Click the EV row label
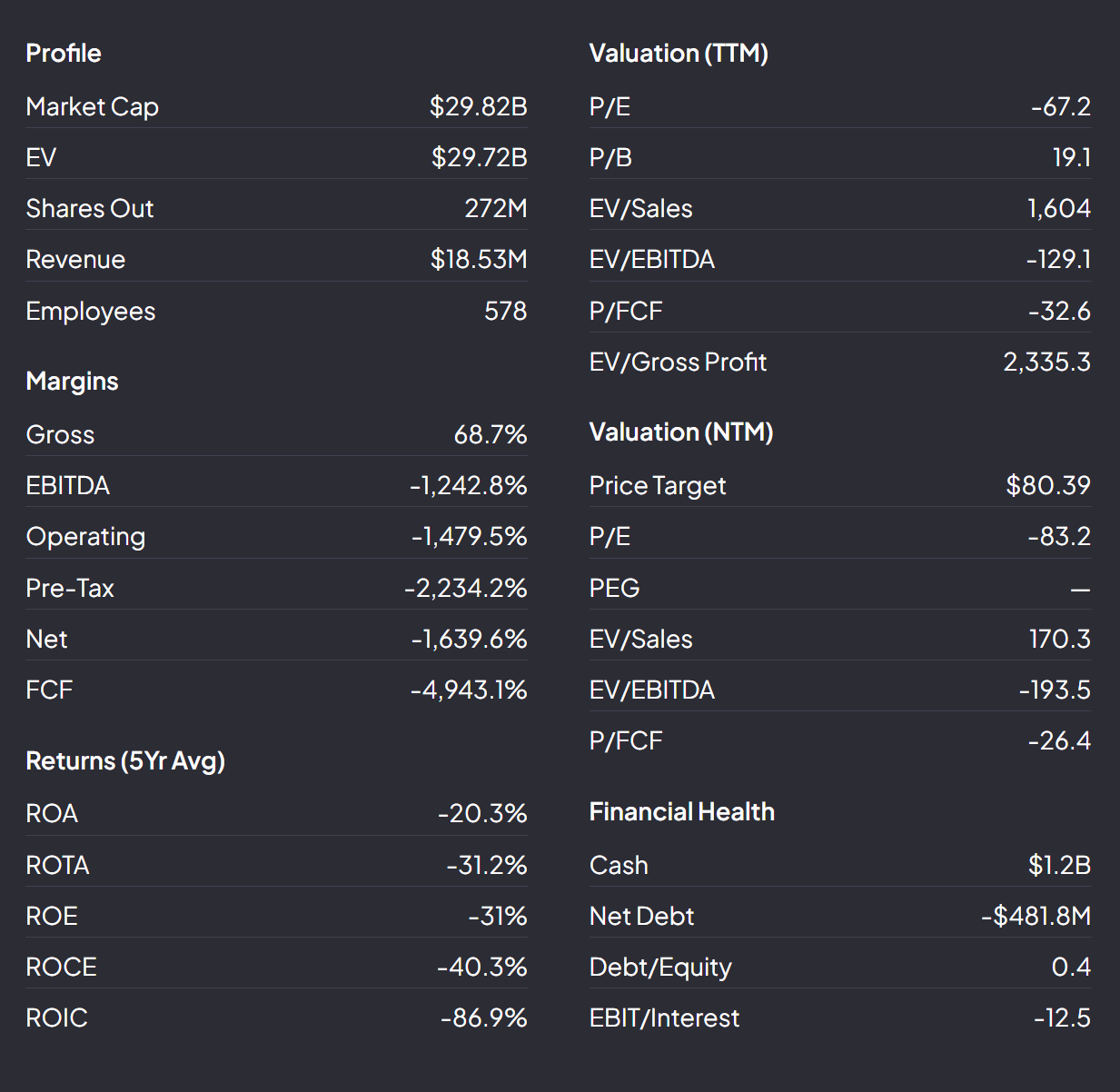1120x1092 pixels. pos(41,157)
